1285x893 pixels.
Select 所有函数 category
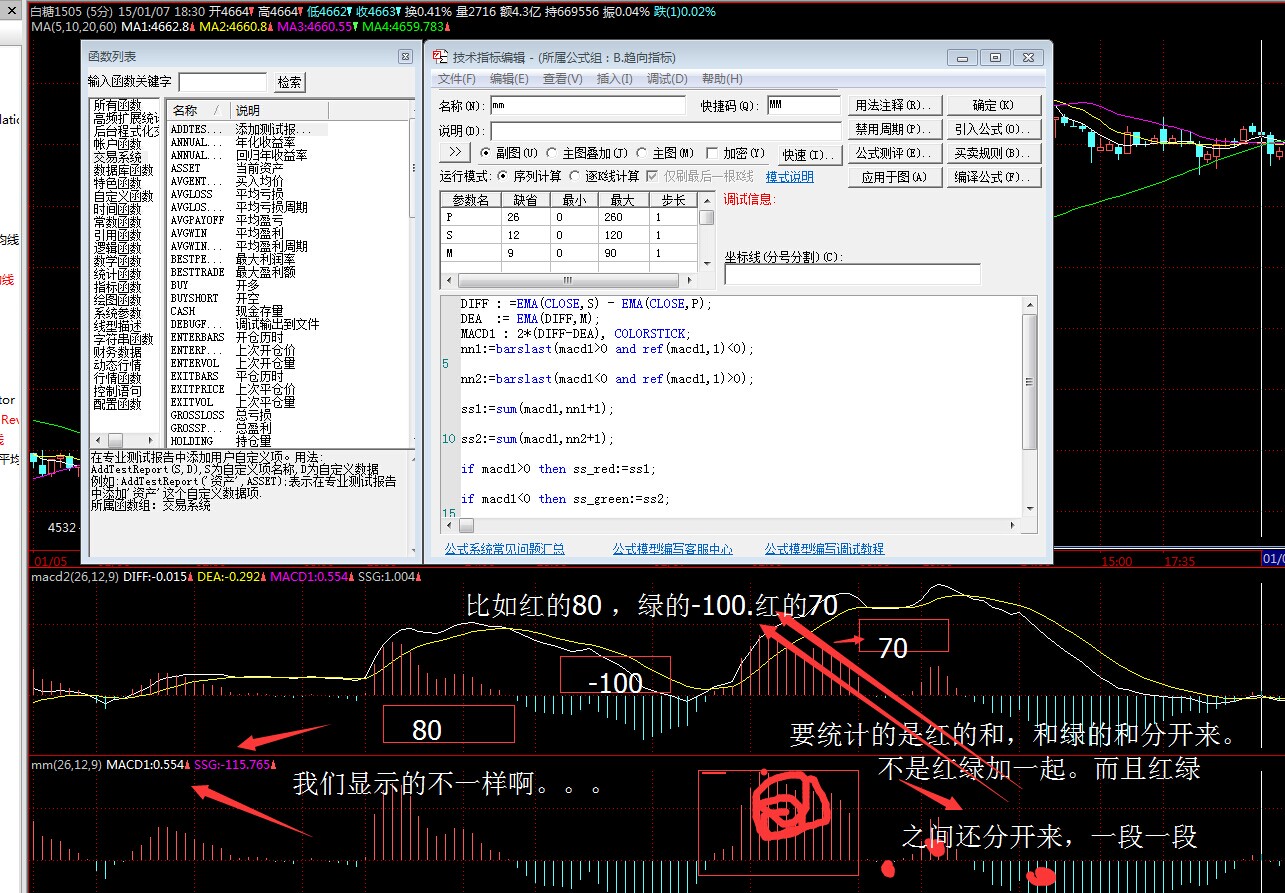click(x=118, y=105)
